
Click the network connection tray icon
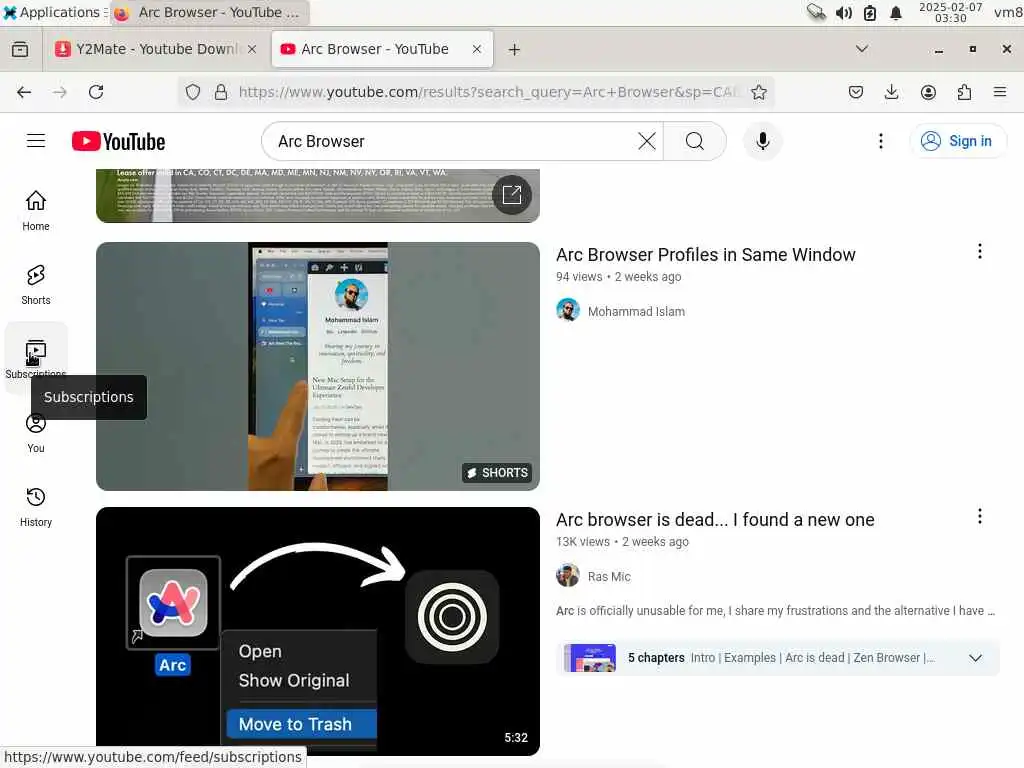point(816,12)
